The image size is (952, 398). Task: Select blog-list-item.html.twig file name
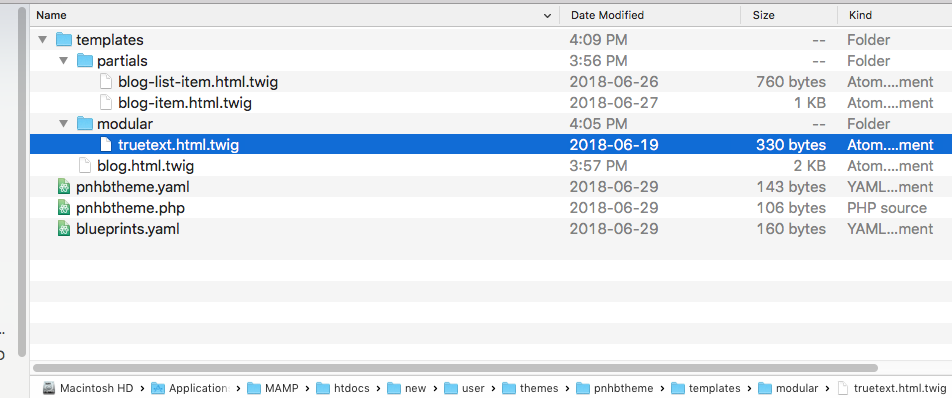pyautogui.click(x=199, y=82)
